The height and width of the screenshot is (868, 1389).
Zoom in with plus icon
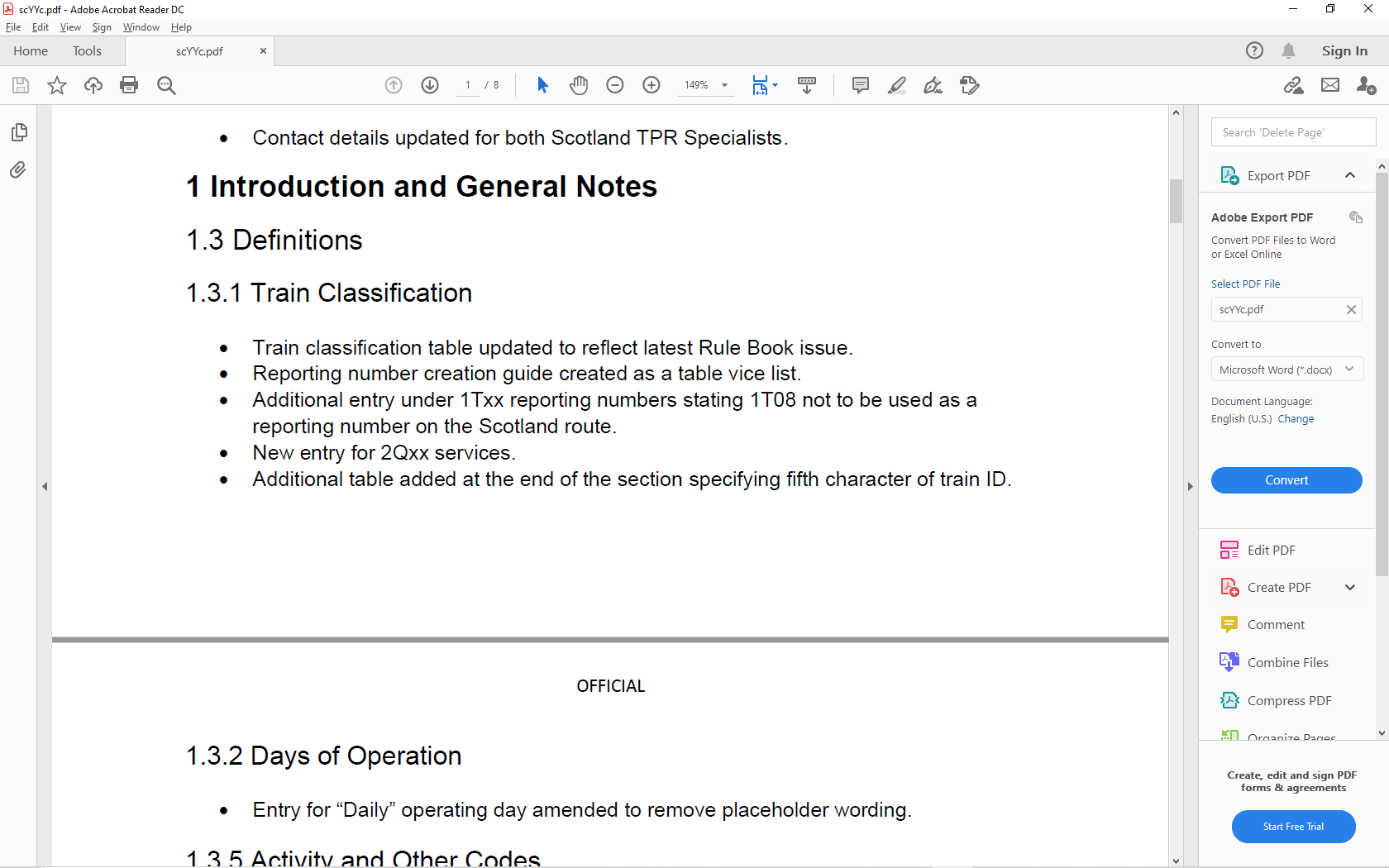tap(652, 85)
